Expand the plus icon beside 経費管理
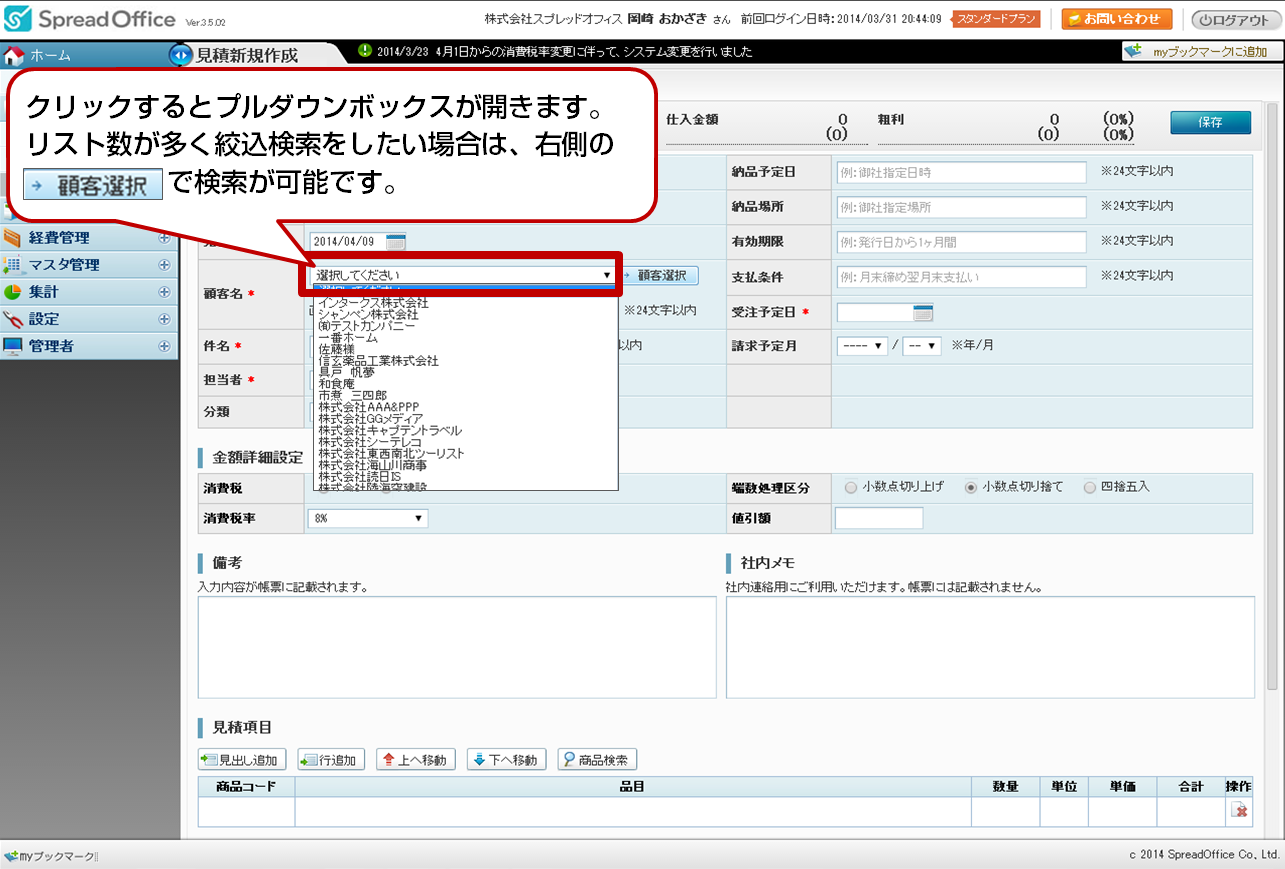The height and width of the screenshot is (869, 1285). click(x=164, y=238)
